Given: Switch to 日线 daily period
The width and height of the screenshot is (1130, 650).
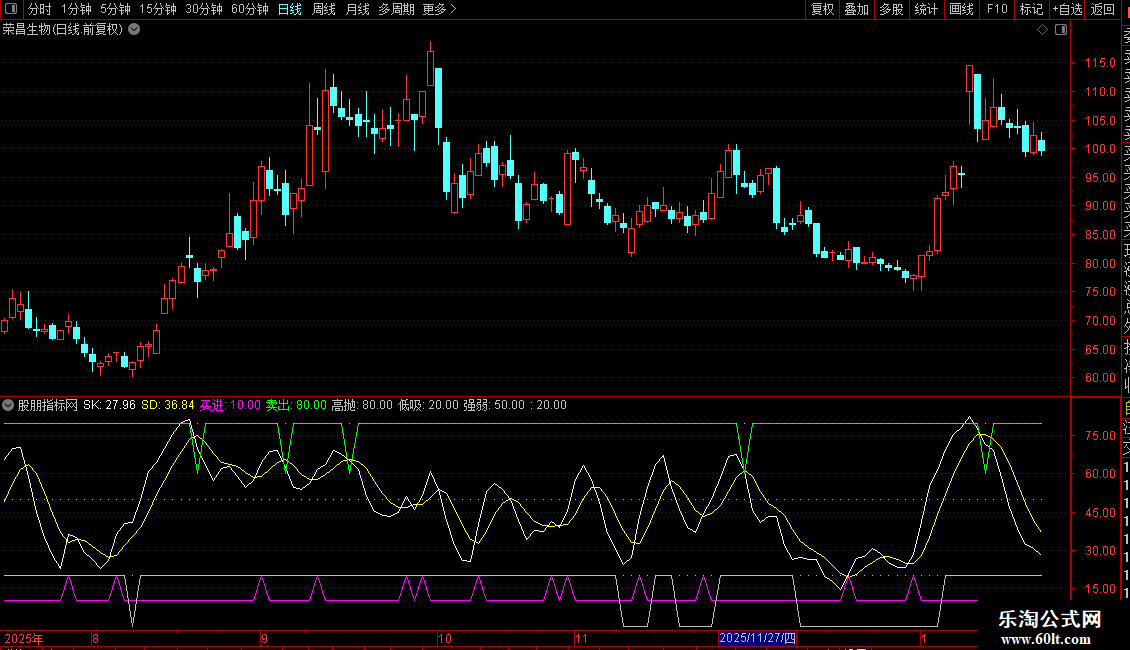Looking at the screenshot, I should click(x=289, y=9).
